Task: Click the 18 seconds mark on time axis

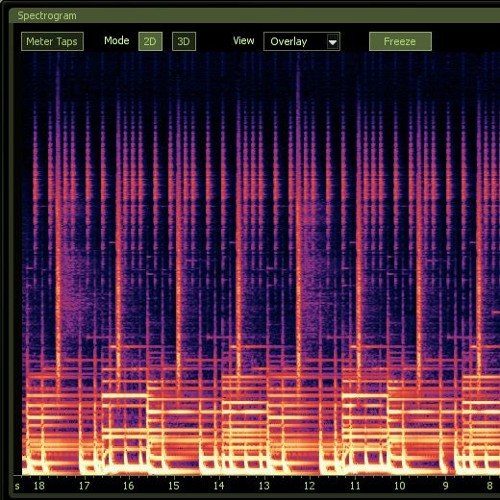Action: coord(39,486)
